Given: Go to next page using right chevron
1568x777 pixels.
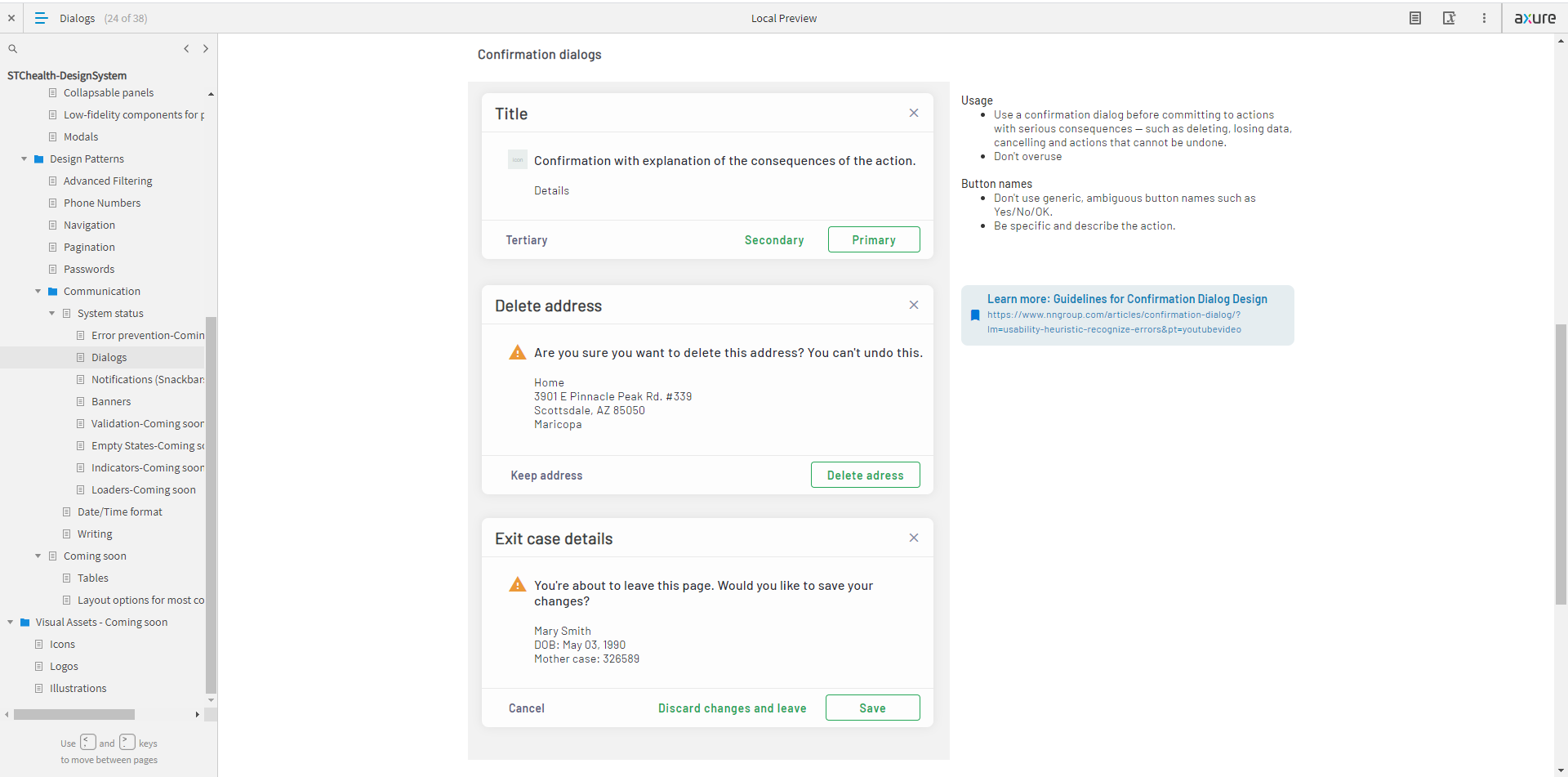Looking at the screenshot, I should click(206, 49).
